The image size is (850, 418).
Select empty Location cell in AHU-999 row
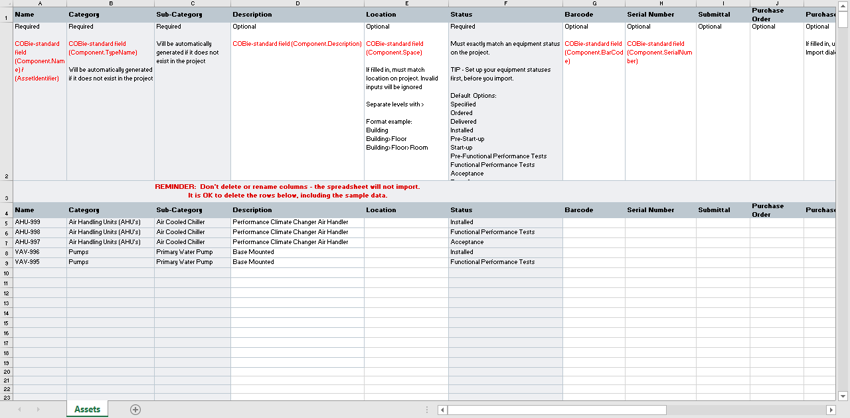coord(406,222)
